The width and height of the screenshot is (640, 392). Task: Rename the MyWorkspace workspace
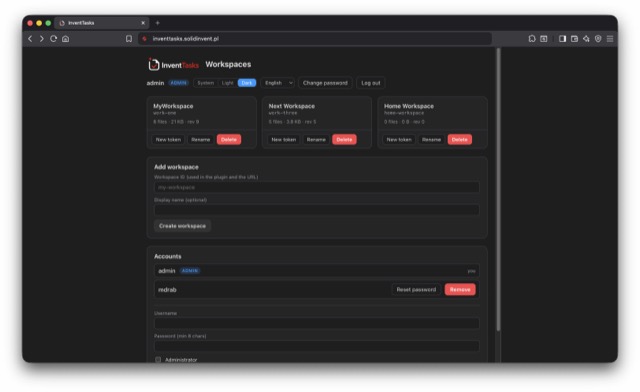200,140
